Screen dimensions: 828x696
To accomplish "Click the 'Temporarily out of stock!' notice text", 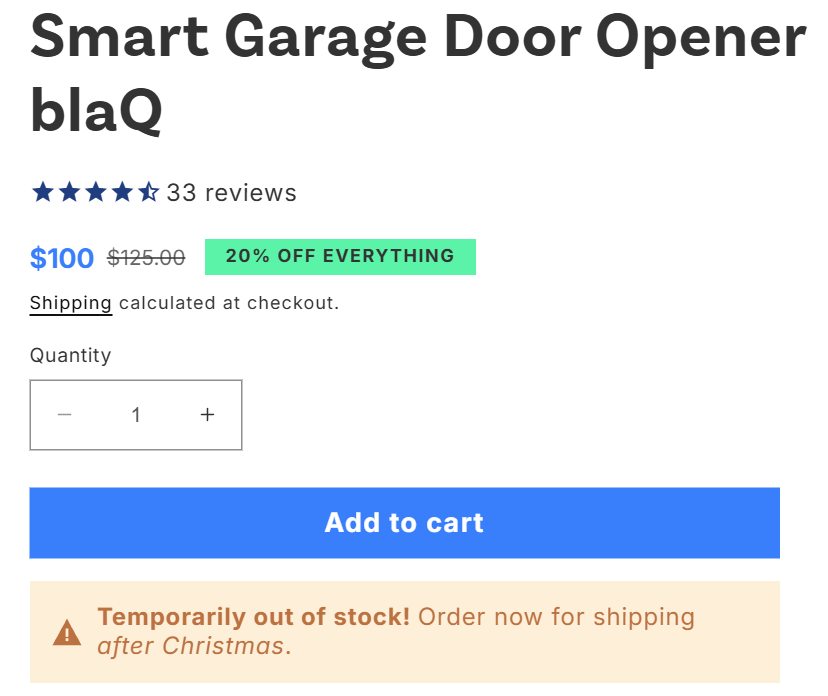I will pyautogui.click(x=254, y=617).
